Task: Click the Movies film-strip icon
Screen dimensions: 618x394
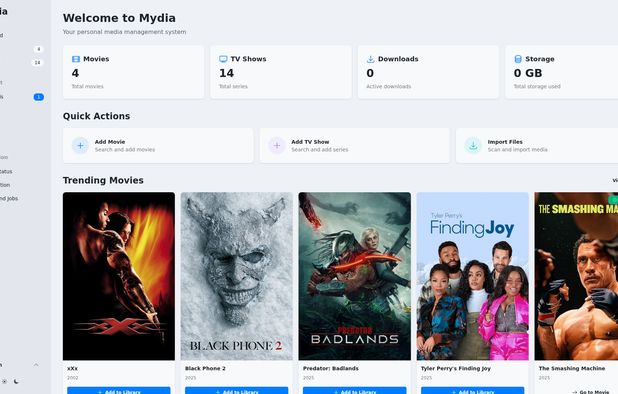Action: pos(76,59)
